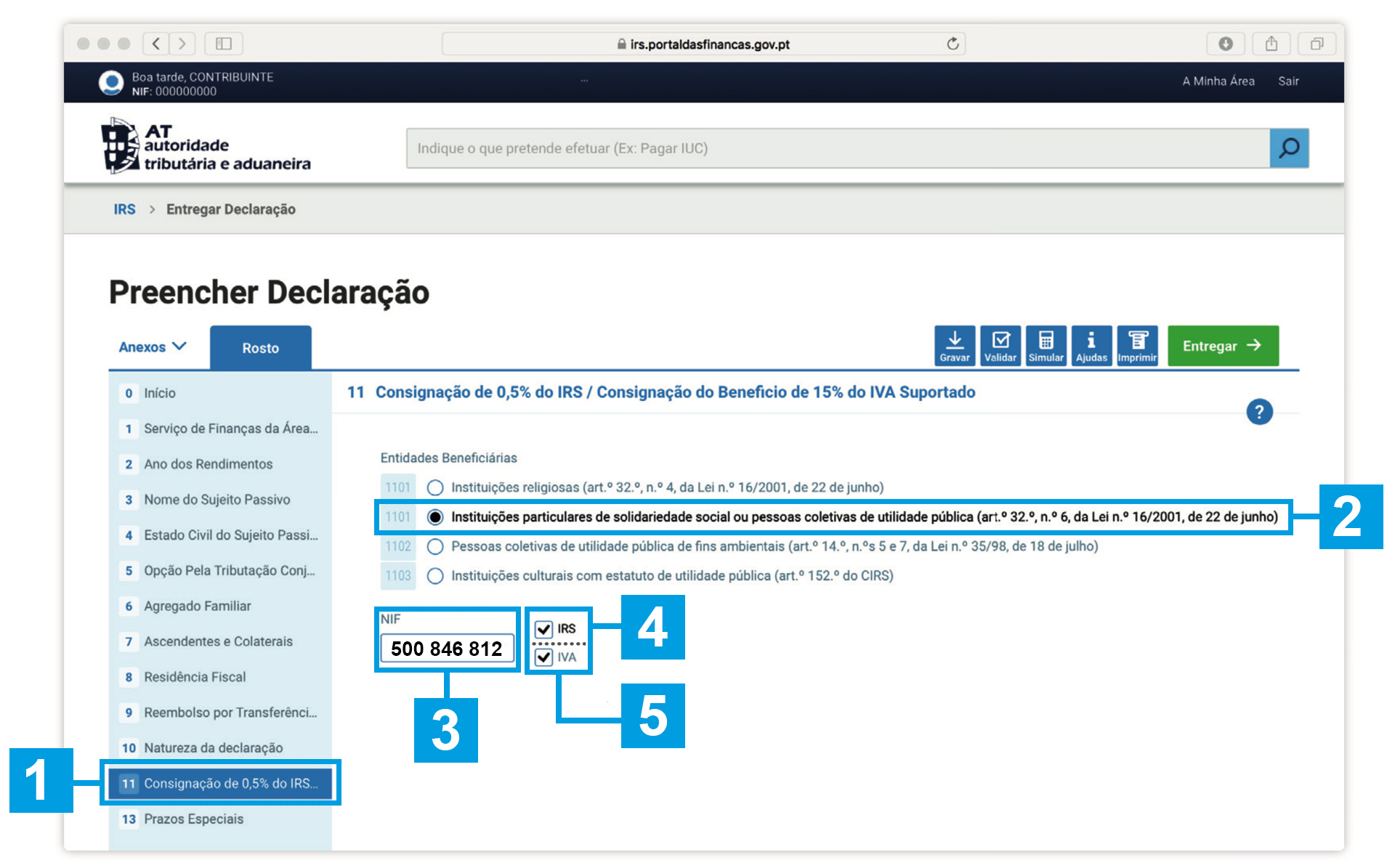The image size is (1395, 868).
Task: Expand the Anexos dropdown
Action: click(153, 347)
